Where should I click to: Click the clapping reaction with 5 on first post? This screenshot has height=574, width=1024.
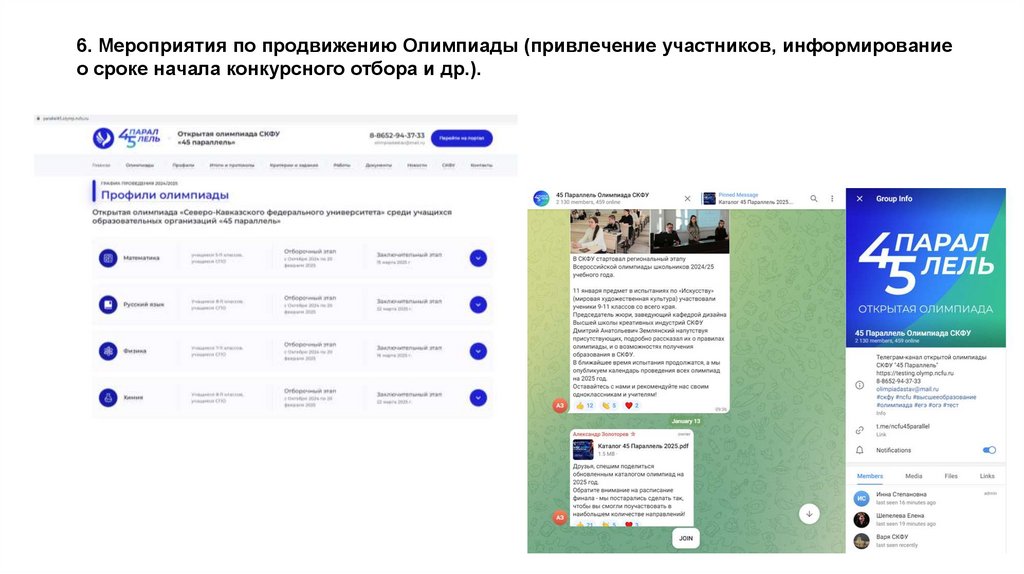609,406
